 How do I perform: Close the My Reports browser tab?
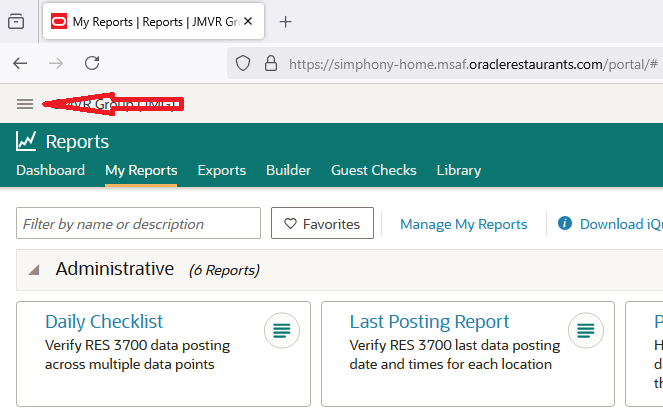coord(248,21)
